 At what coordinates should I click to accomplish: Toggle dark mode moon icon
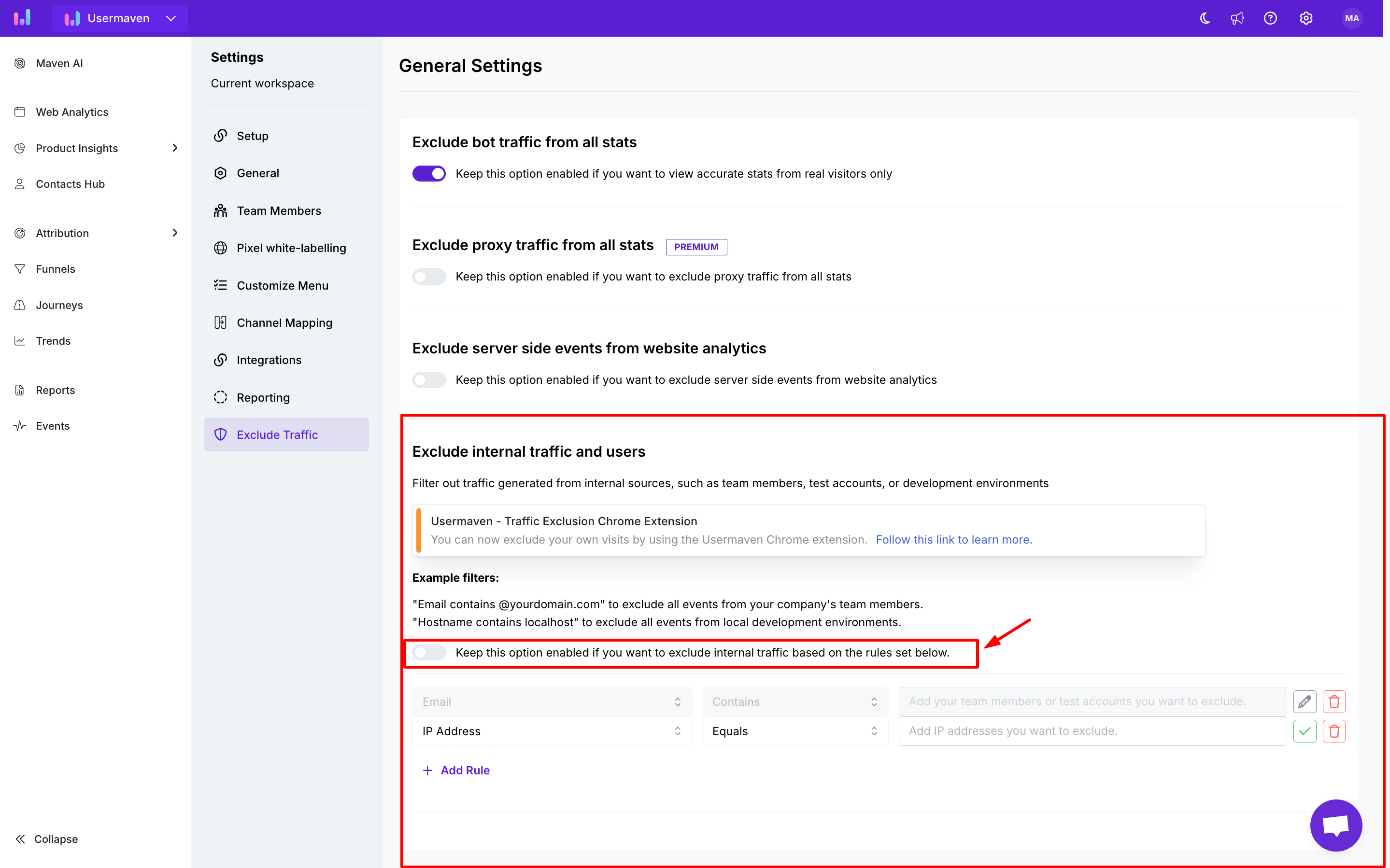1205,18
